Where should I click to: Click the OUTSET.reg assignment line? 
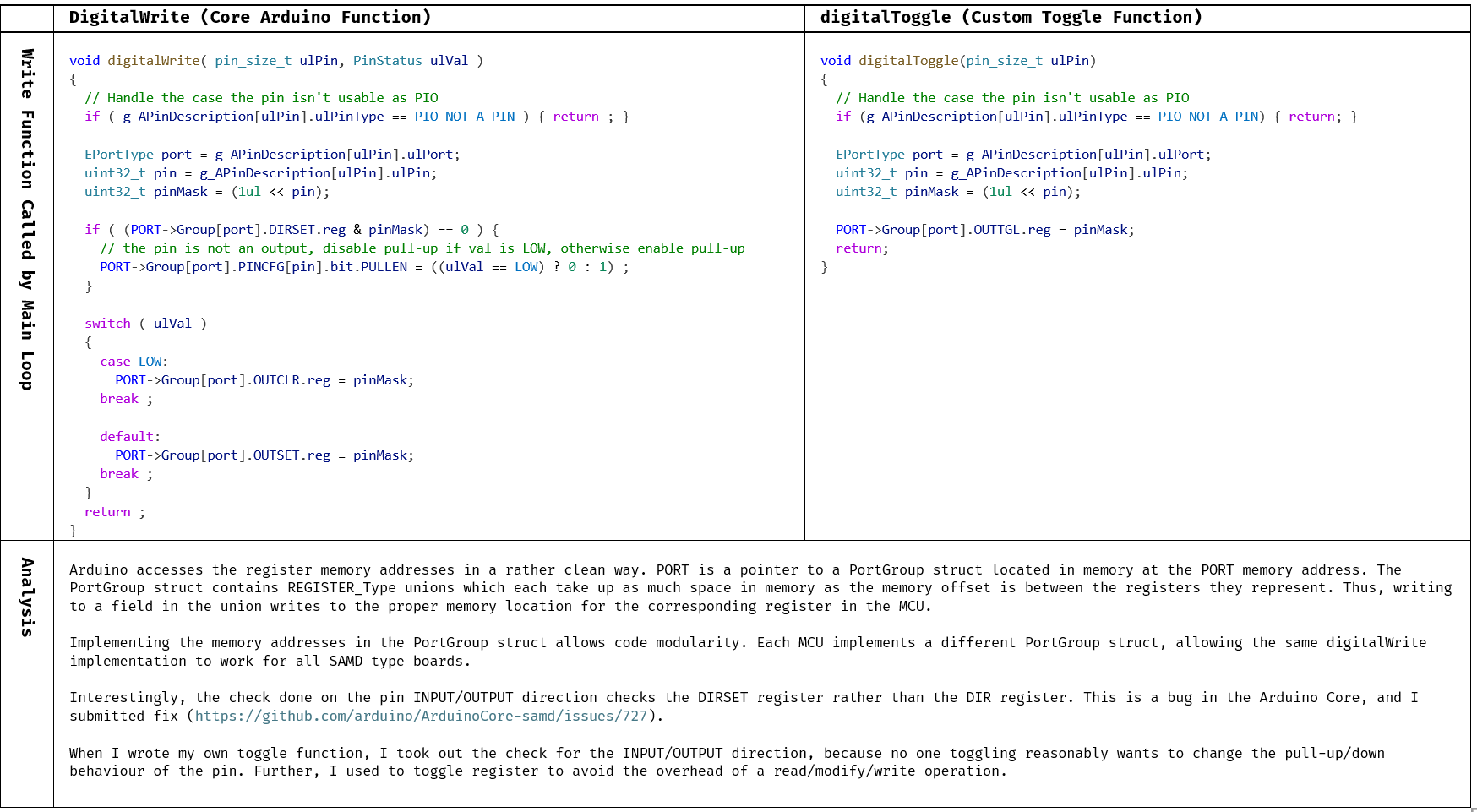tap(264, 455)
